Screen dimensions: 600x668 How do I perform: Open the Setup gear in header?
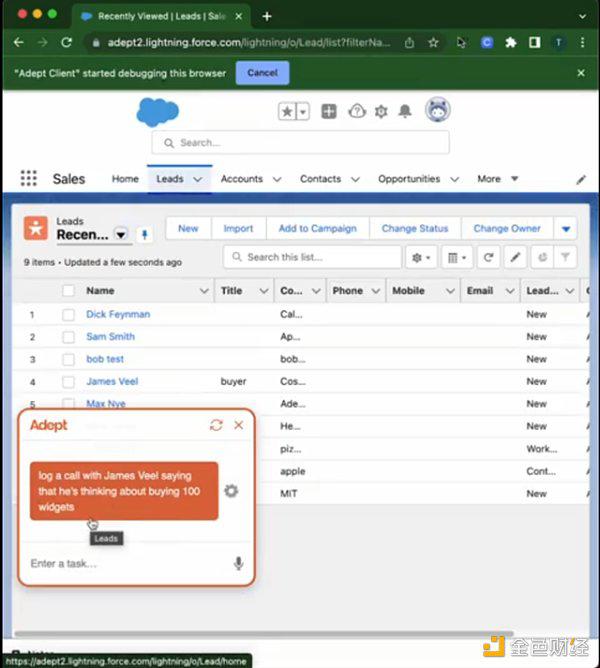[x=381, y=112]
